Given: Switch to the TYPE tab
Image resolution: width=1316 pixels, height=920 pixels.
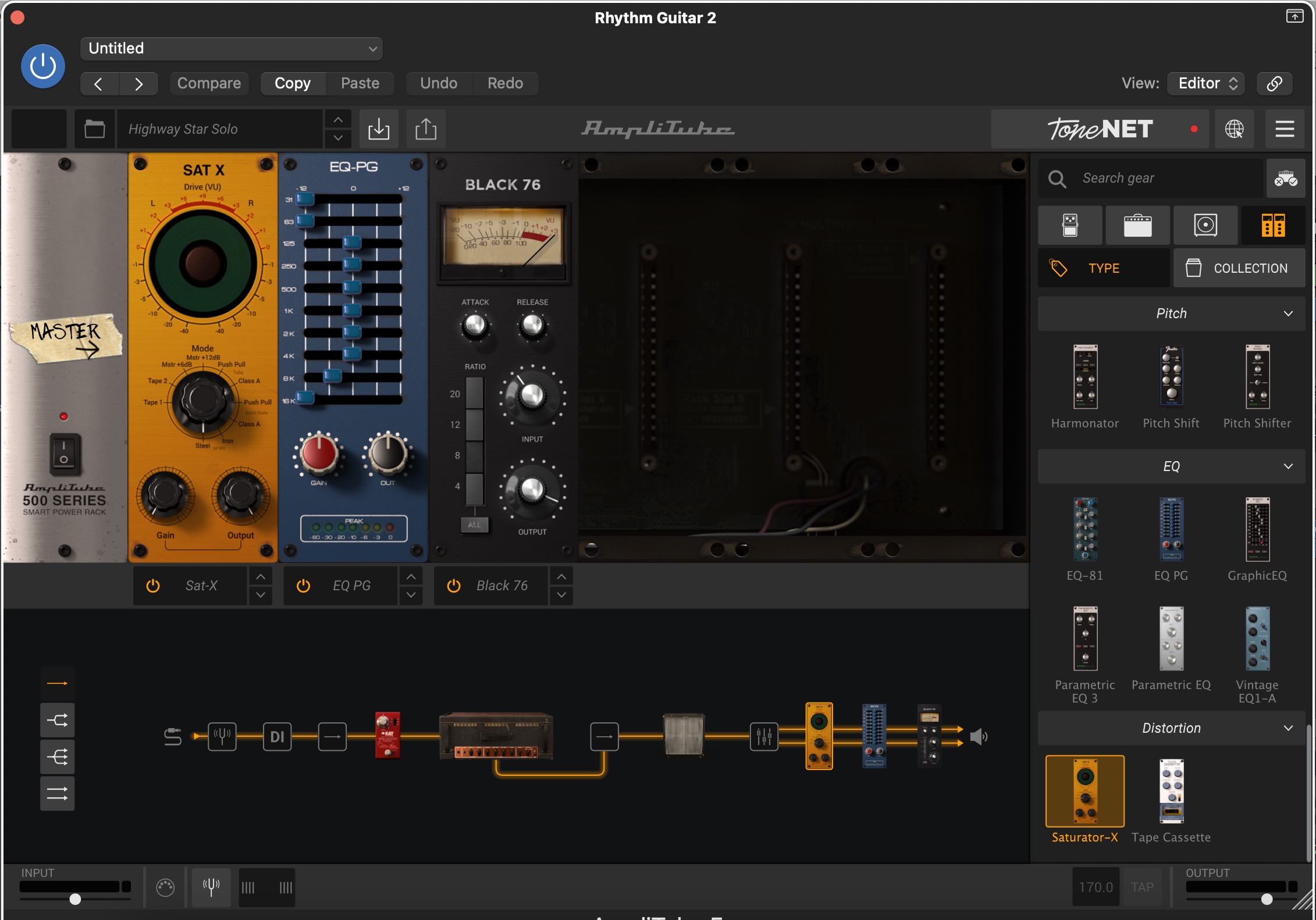Looking at the screenshot, I should coord(1104,268).
